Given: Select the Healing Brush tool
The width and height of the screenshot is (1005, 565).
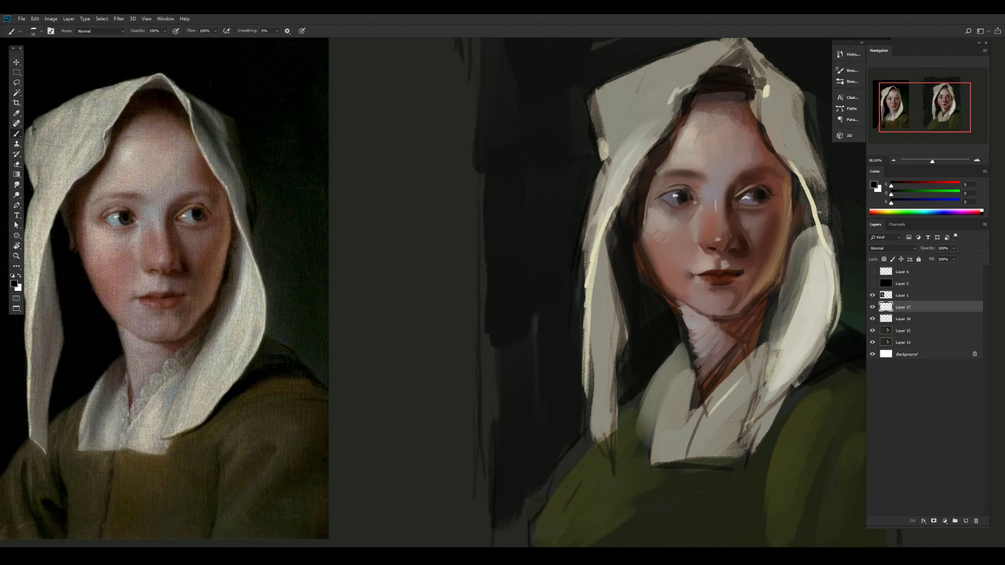Looking at the screenshot, I should click(17, 124).
